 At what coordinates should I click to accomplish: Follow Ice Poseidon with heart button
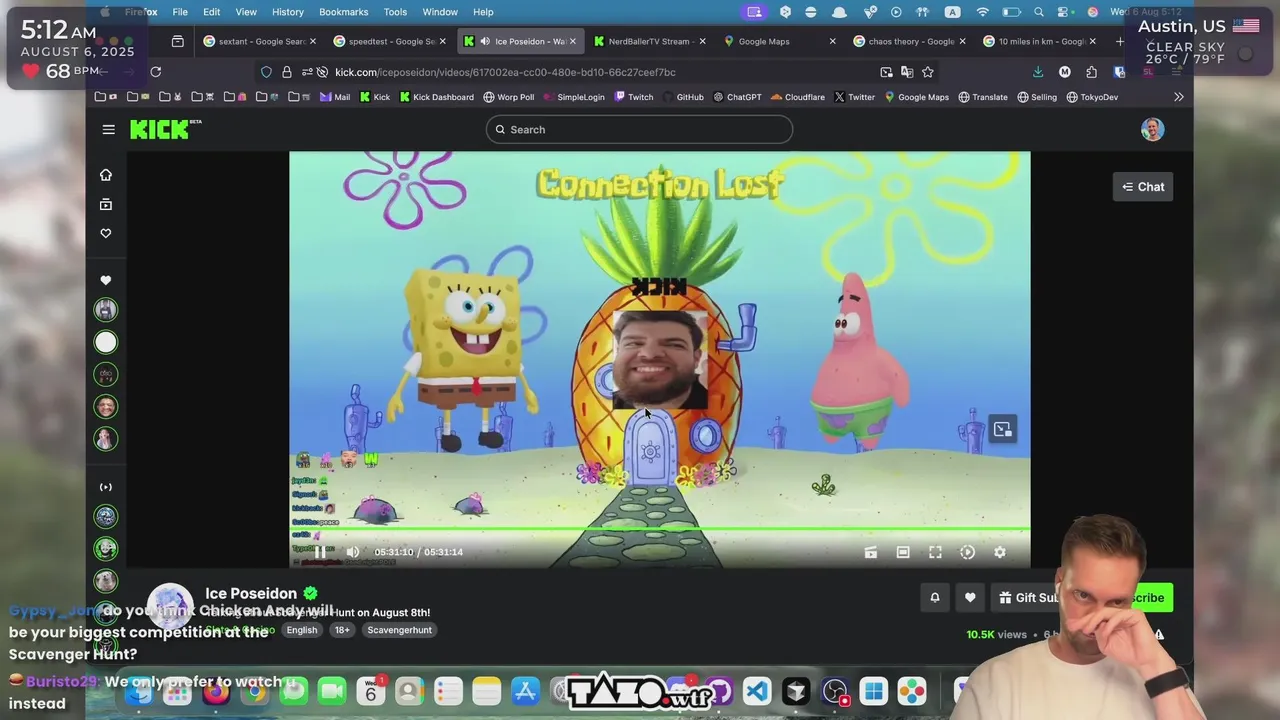coord(970,598)
